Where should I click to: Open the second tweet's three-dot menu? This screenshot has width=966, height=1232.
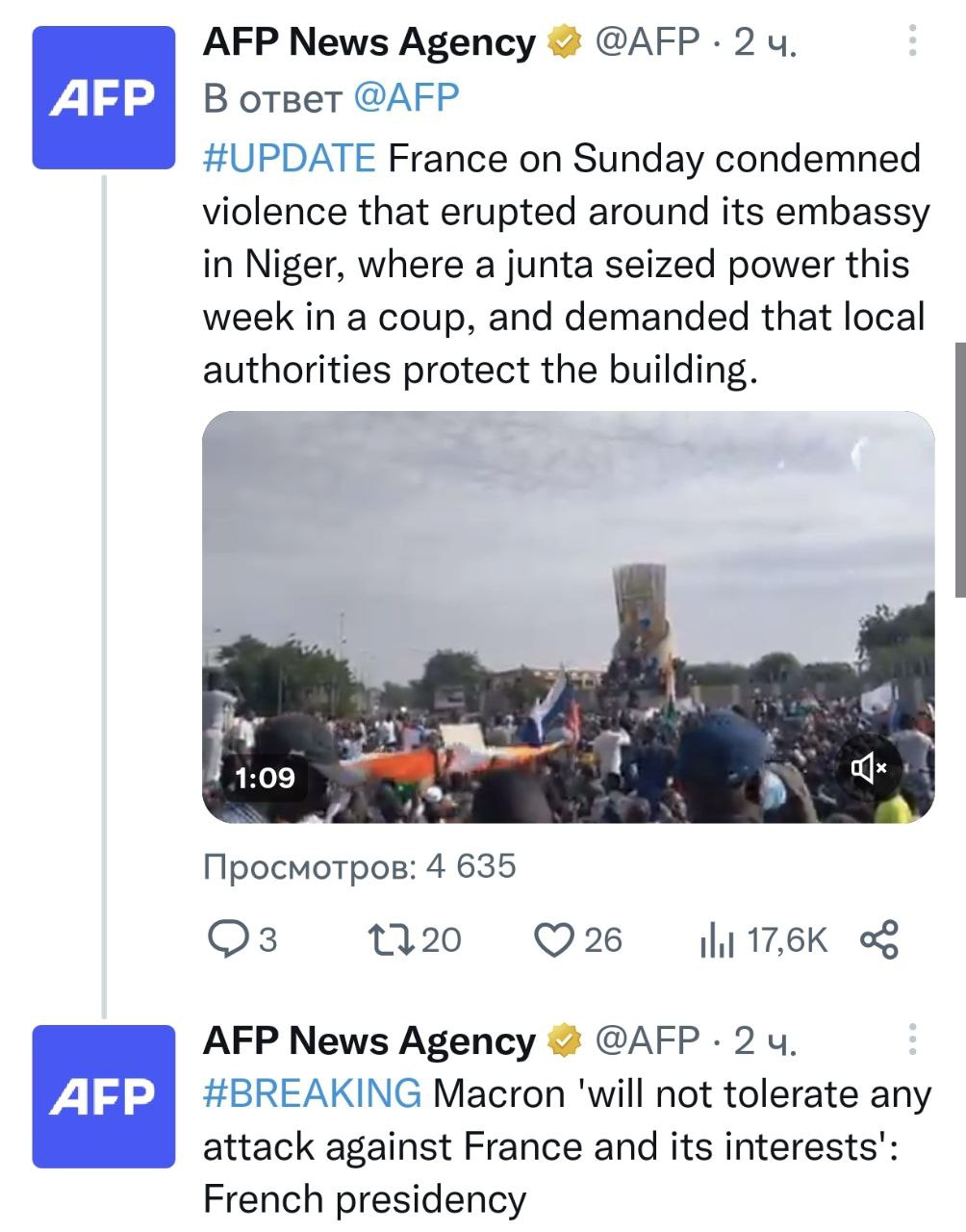912,1039
